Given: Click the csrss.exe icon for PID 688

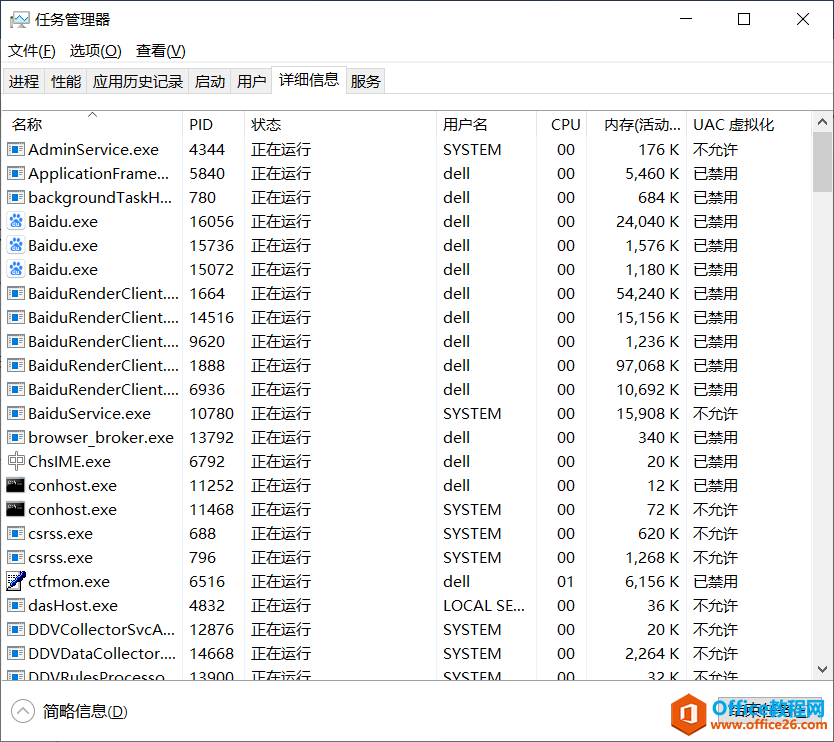Looking at the screenshot, I should point(16,533).
